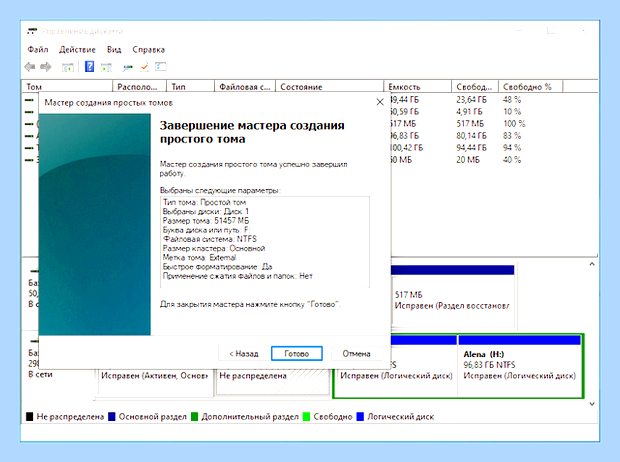This screenshot has height=462, width=620.
Task: Toggle the action pane toolbar icon
Action: click(x=106, y=67)
